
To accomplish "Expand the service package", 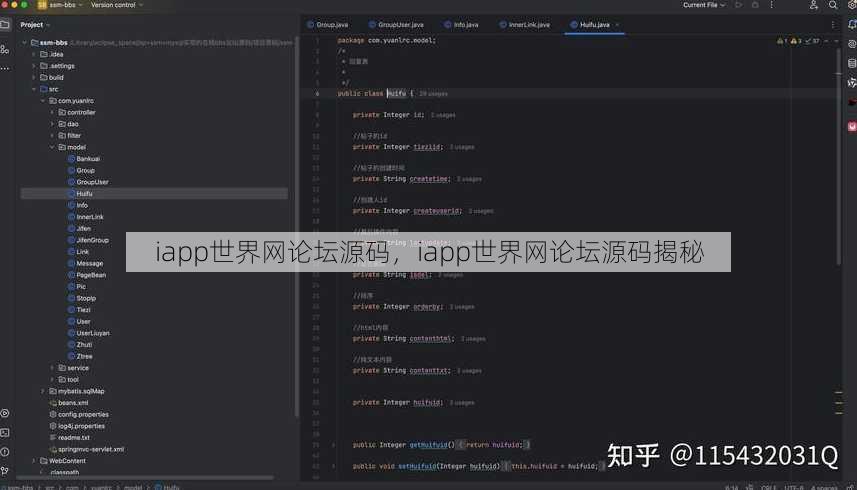I will click(52, 368).
